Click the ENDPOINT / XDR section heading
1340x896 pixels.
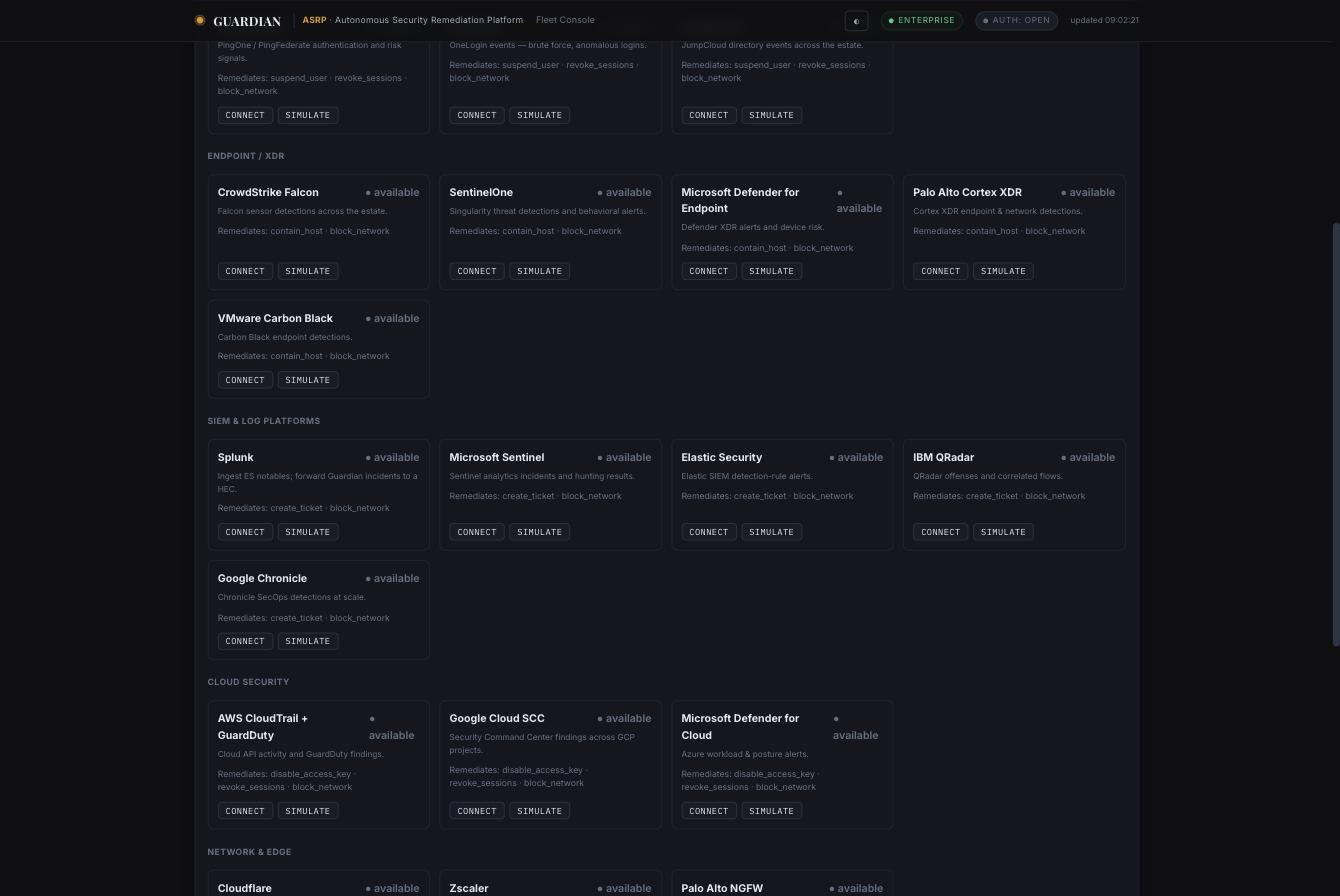(x=246, y=156)
